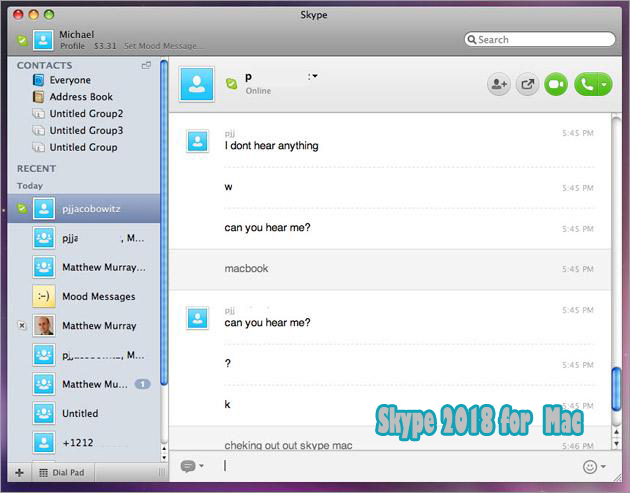
Task: Click the SMS/chat bubble type icon
Action: click(x=188, y=466)
